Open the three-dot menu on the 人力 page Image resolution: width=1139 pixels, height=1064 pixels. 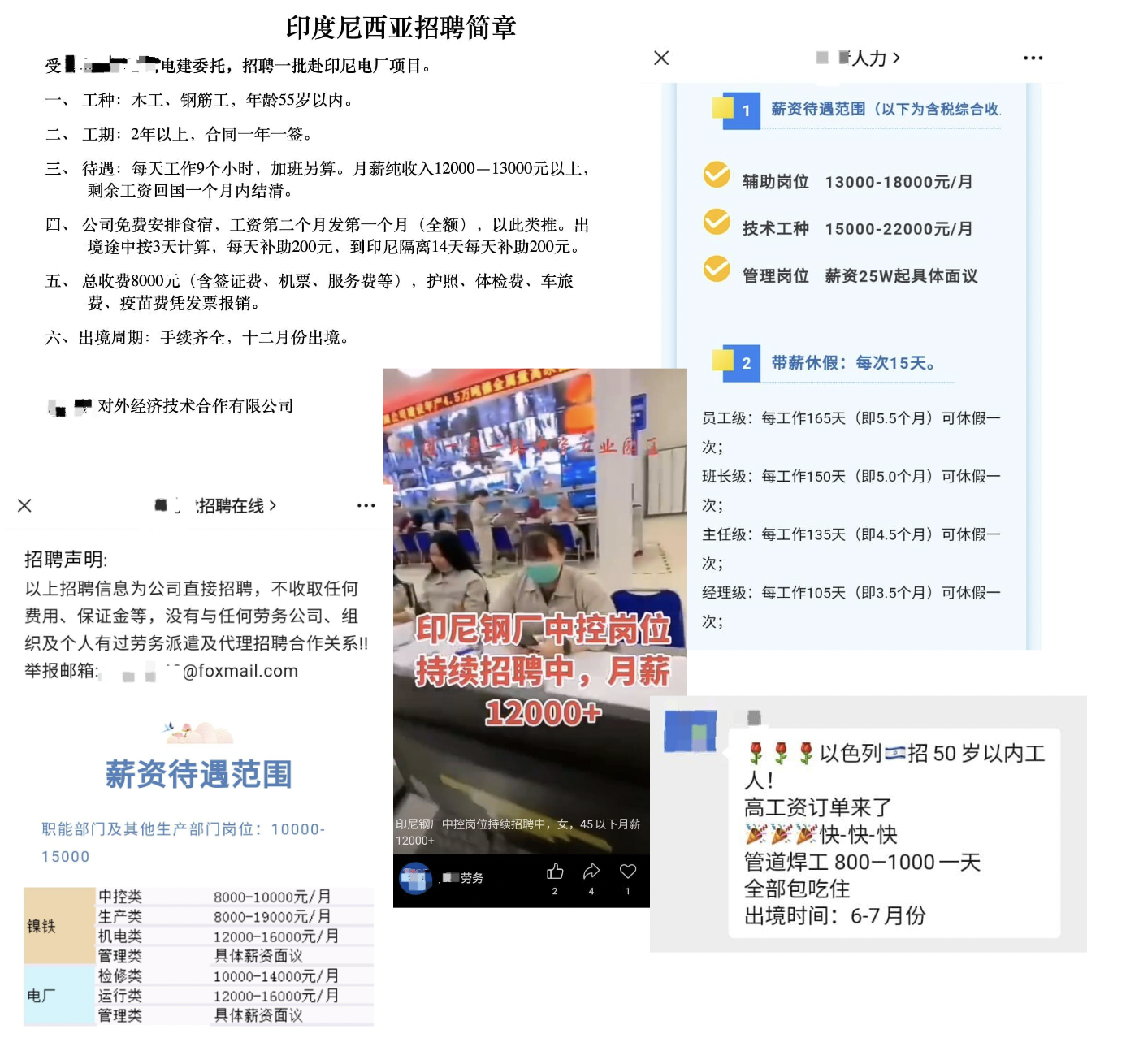tap(1033, 58)
